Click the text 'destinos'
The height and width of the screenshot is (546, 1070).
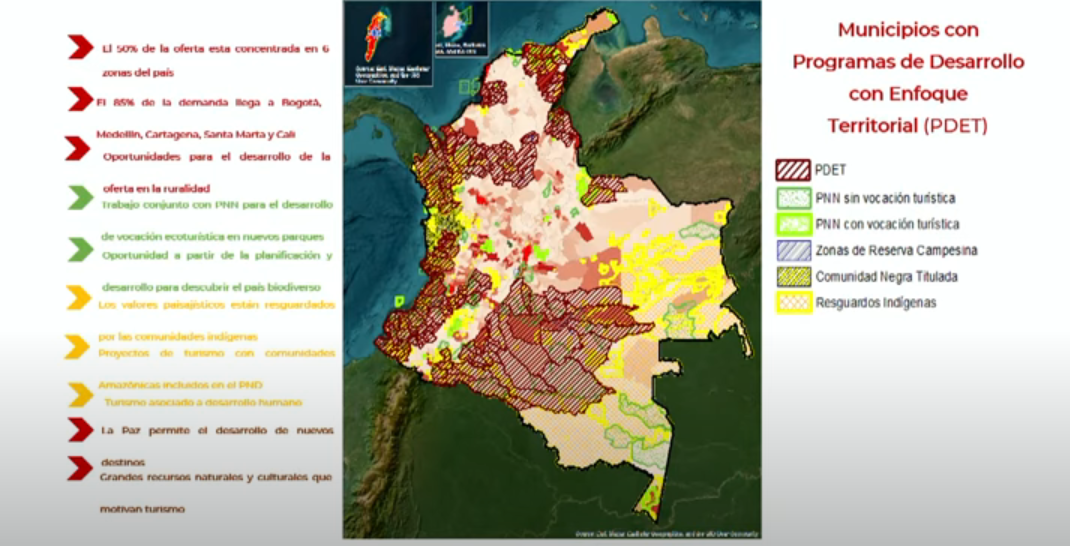pyautogui.click(x=123, y=463)
